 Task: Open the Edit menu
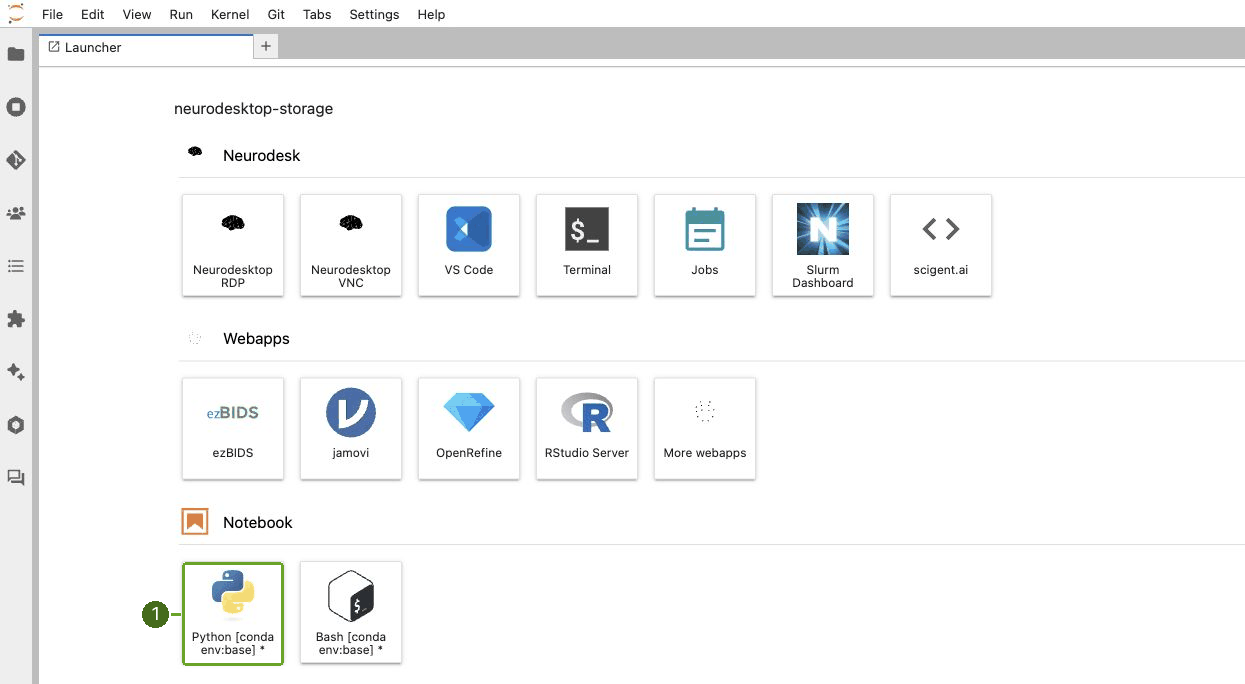[x=92, y=14]
